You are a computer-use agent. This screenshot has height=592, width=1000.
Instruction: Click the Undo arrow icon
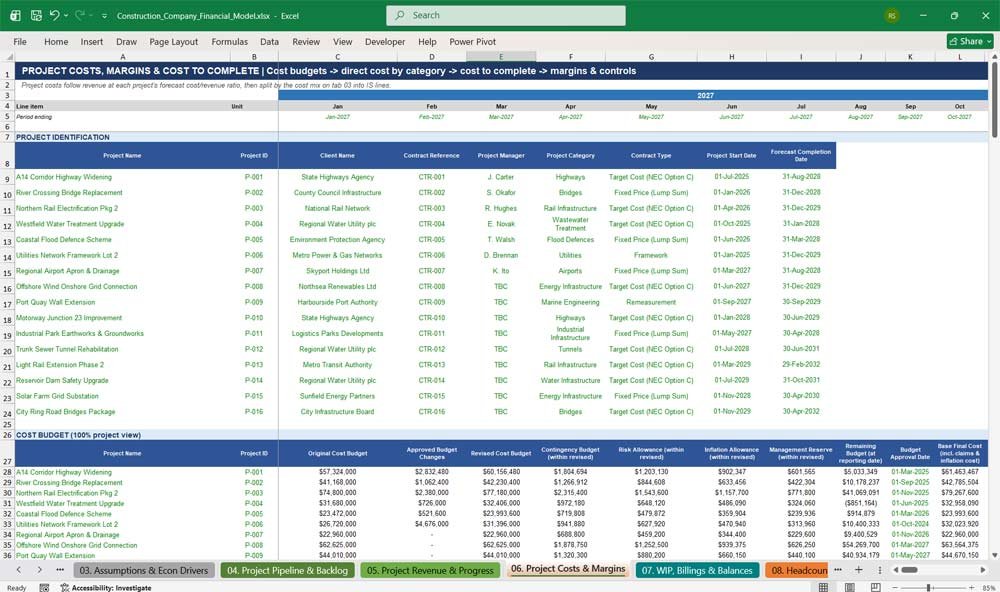(54, 15)
